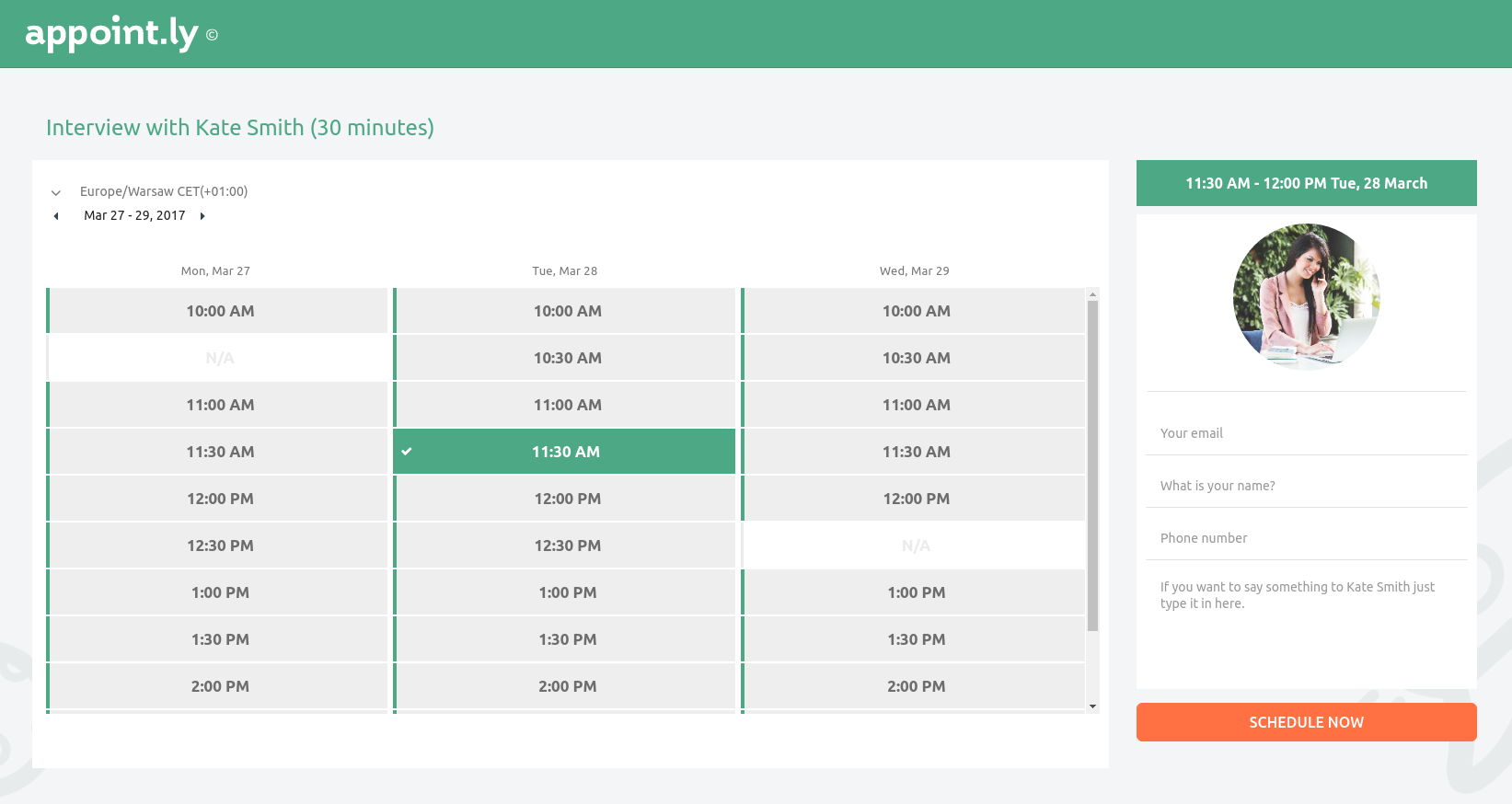Focus the What is your name field
The width and height of the screenshot is (1512, 804).
1306,486
